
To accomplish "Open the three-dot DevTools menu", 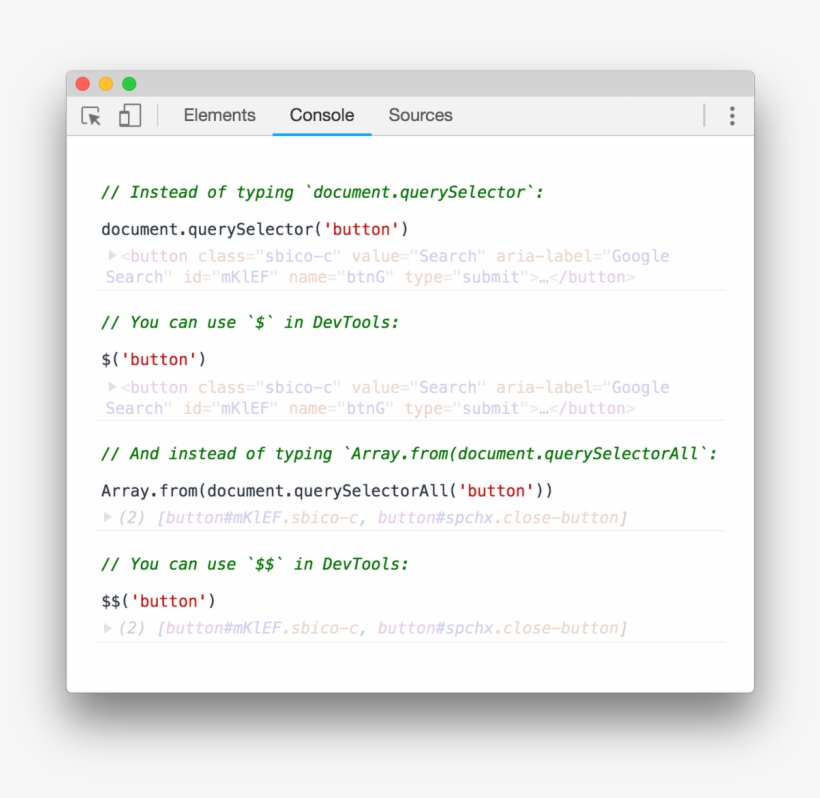I will pyautogui.click(x=732, y=116).
